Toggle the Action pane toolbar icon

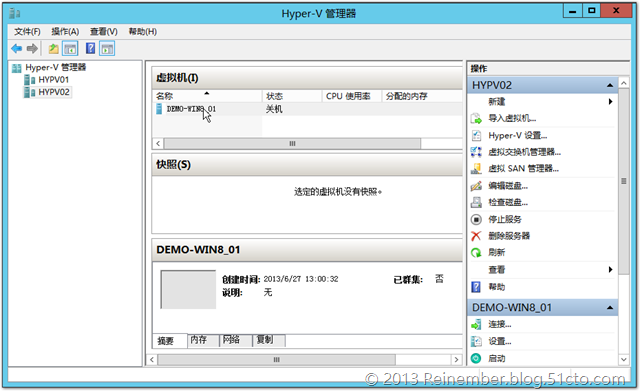(107, 49)
